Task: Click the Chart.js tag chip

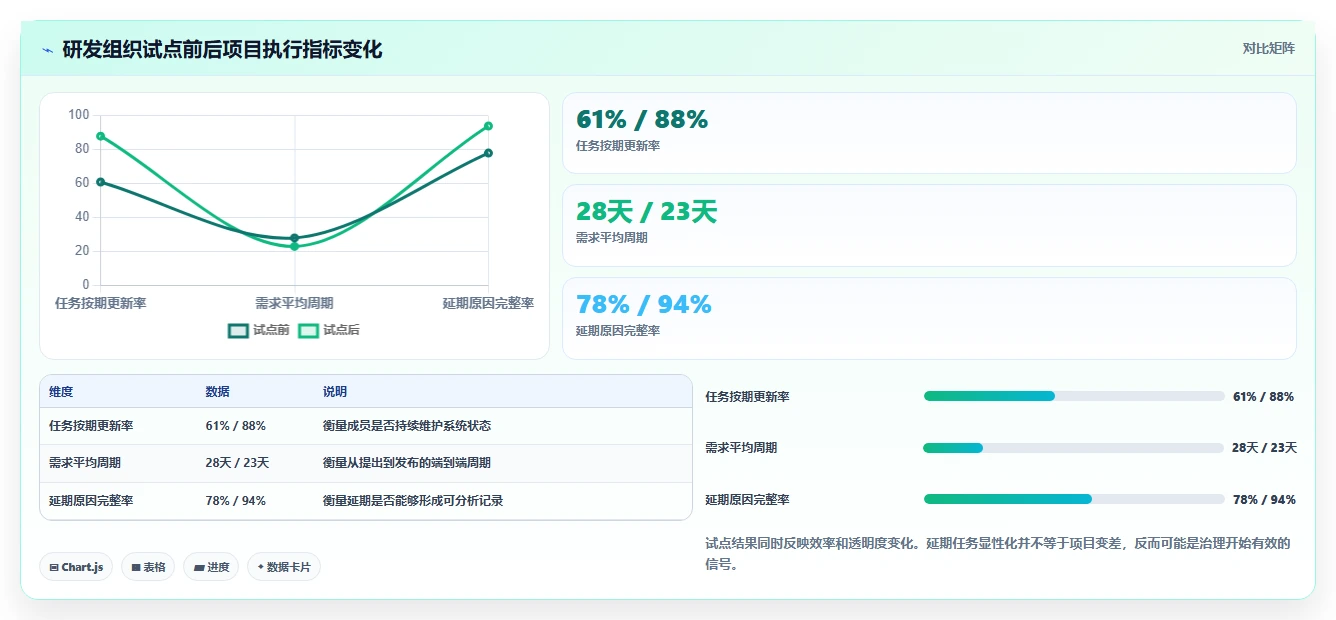Action: pyautogui.click(x=77, y=567)
